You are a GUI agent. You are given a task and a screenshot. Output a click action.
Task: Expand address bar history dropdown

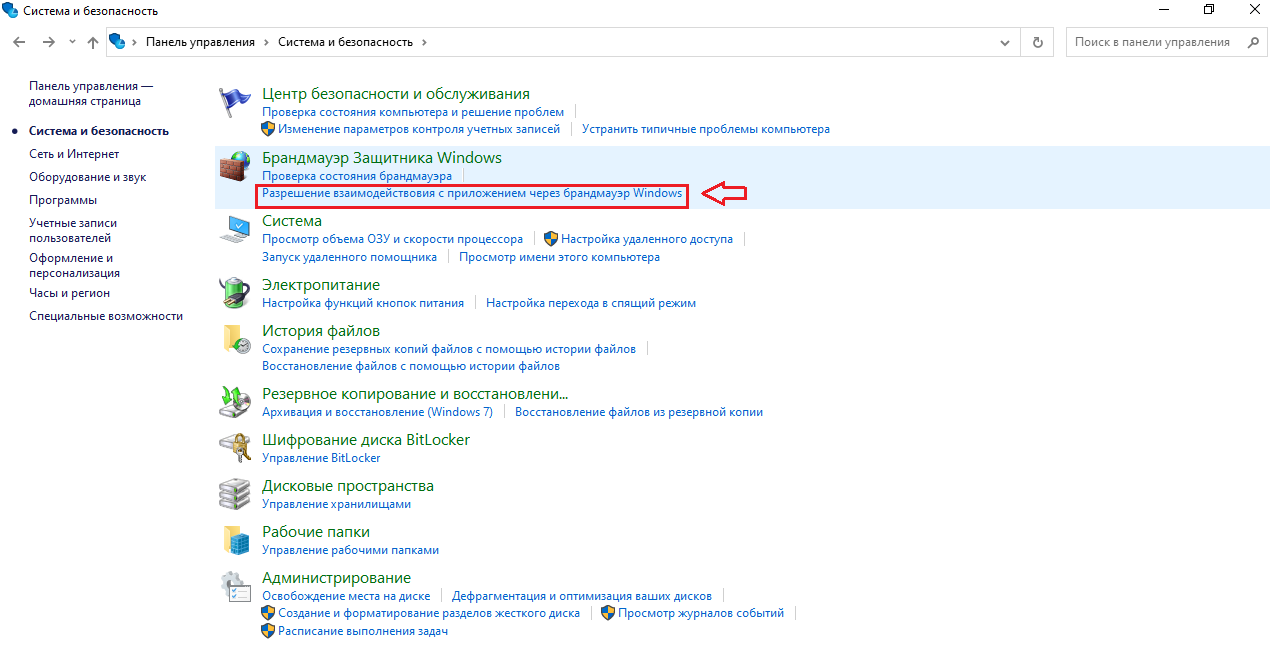[x=1006, y=42]
